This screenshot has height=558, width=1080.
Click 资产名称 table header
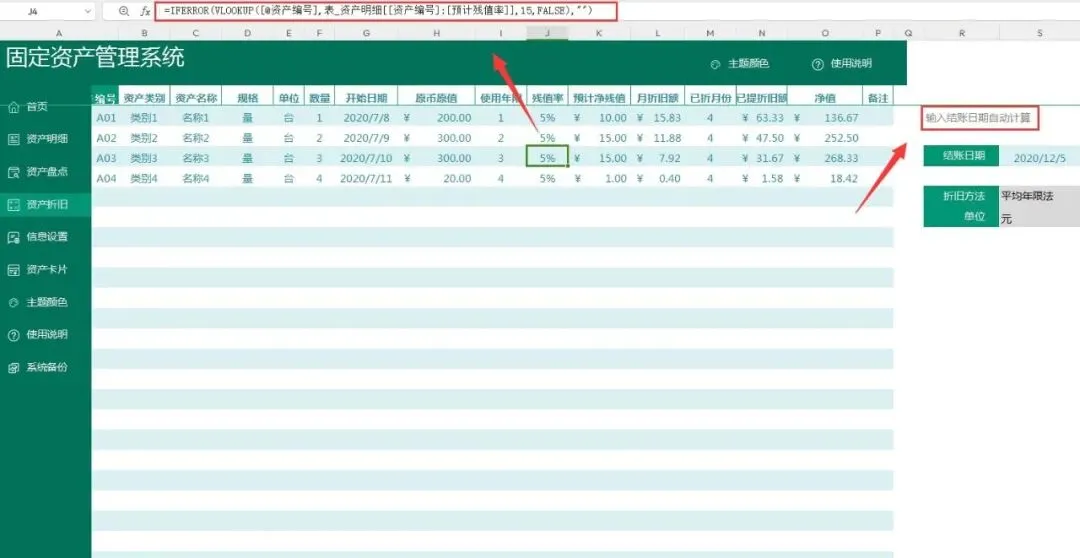[196, 99]
